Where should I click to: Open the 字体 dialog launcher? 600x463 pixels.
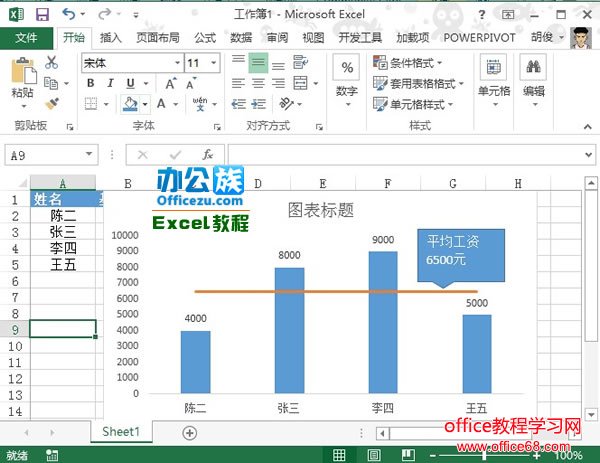click(217, 127)
